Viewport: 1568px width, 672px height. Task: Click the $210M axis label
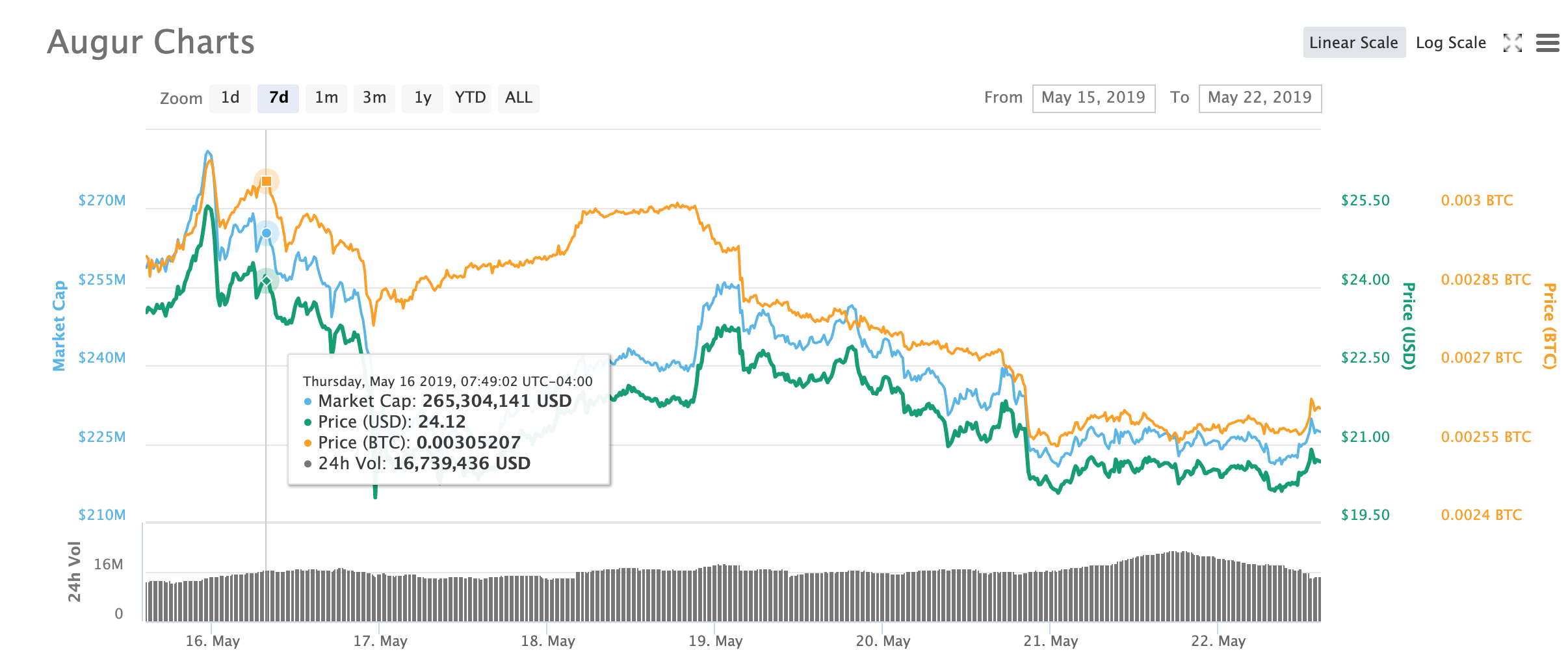click(102, 515)
